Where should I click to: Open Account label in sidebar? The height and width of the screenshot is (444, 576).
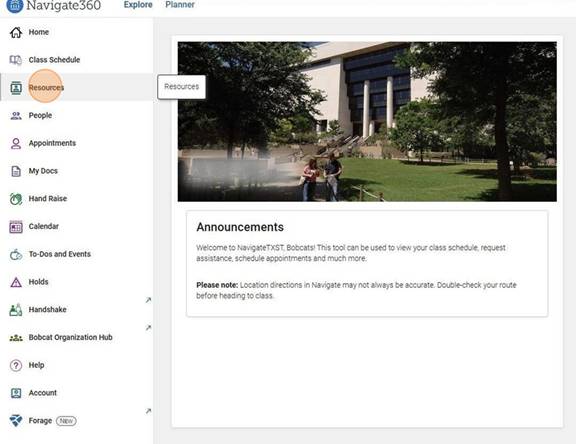[x=43, y=393]
